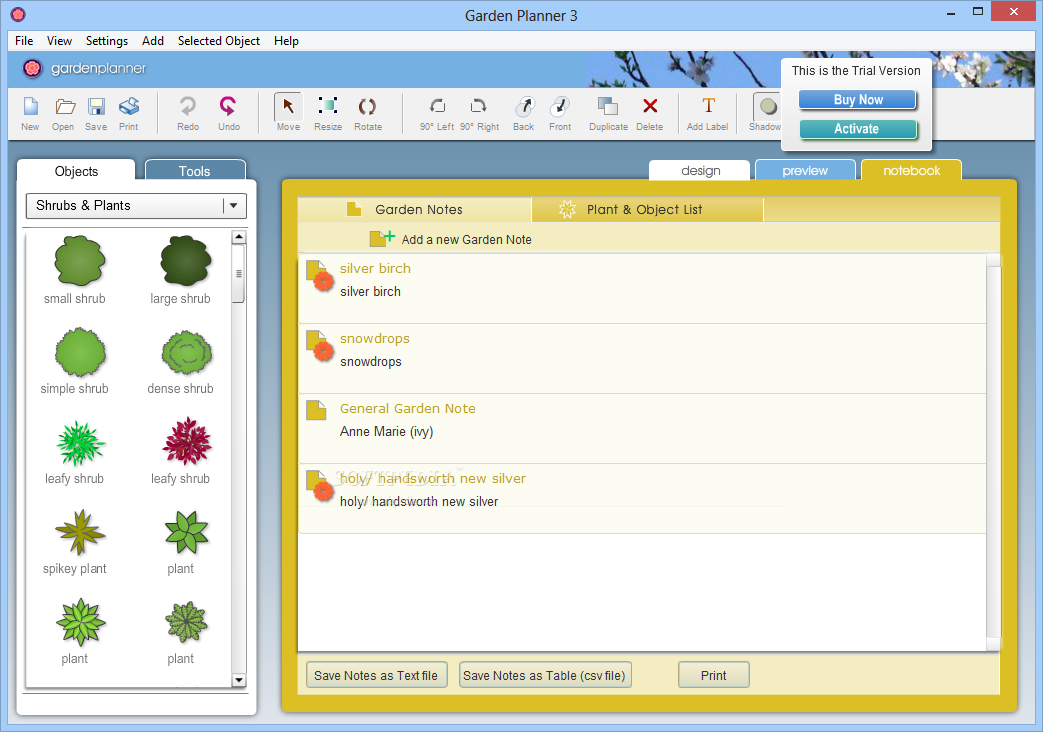Click the silver birch note icon
This screenshot has width=1043, height=732.
(319, 275)
